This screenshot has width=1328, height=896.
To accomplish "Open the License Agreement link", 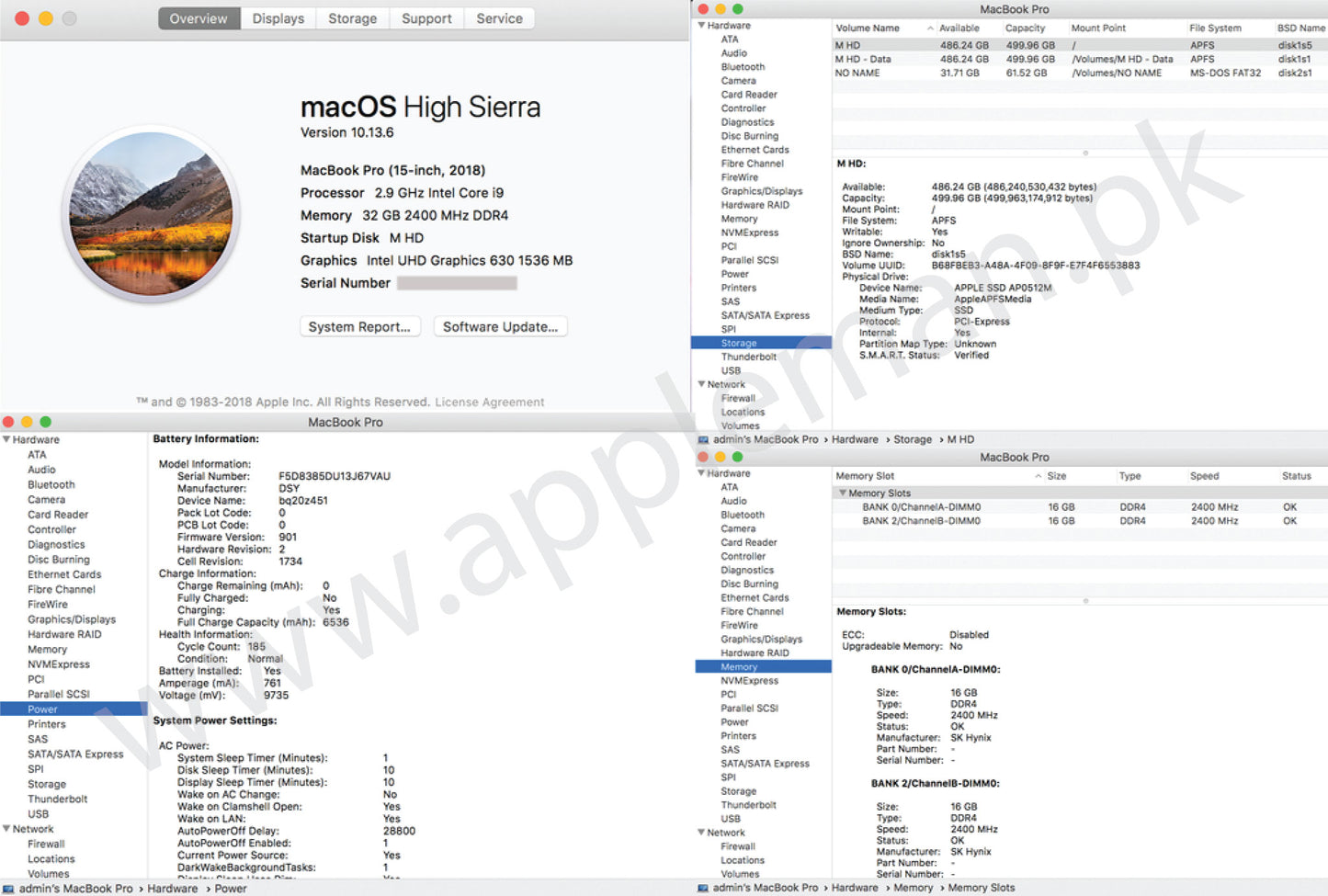I will tap(490, 402).
